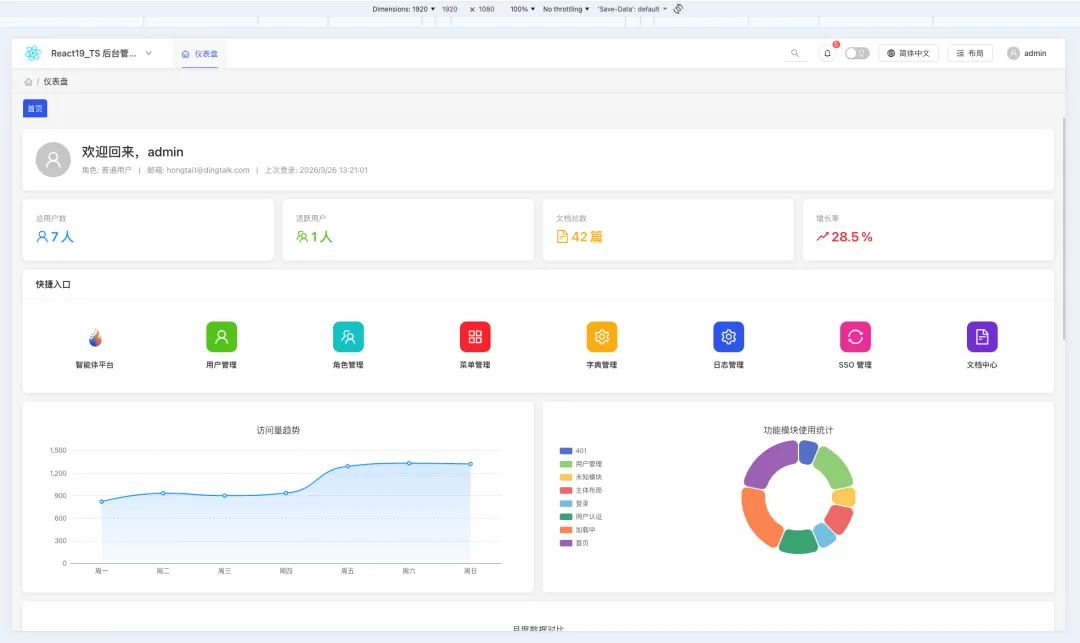Click the home icon in breadcrumb
1080x643 pixels.
[x=28, y=81]
